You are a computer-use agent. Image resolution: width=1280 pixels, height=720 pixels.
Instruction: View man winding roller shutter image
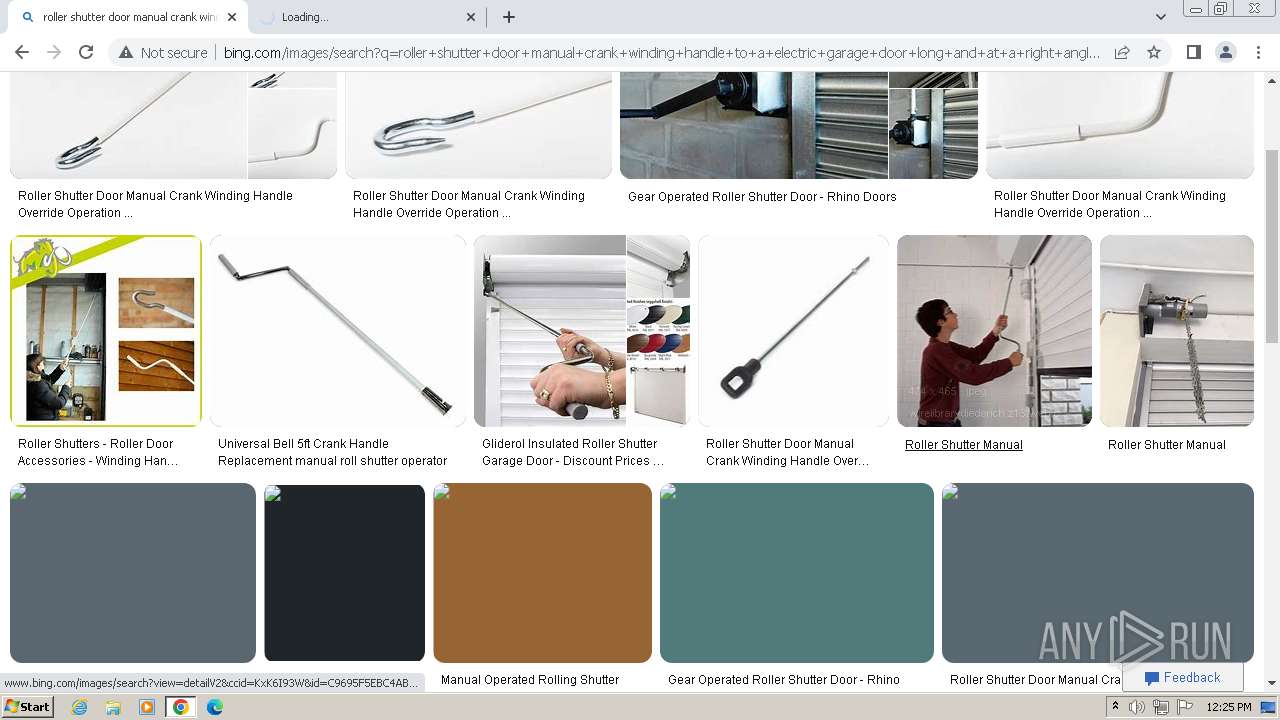(x=994, y=331)
